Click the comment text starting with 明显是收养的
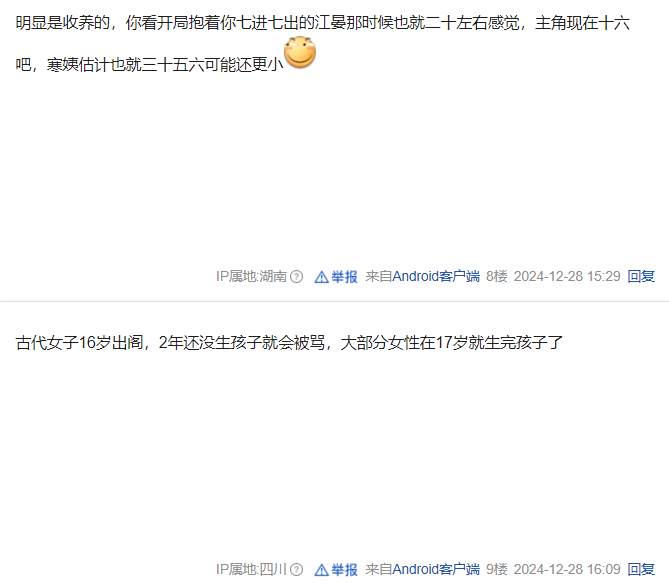This screenshot has width=669, height=588. coord(323,43)
